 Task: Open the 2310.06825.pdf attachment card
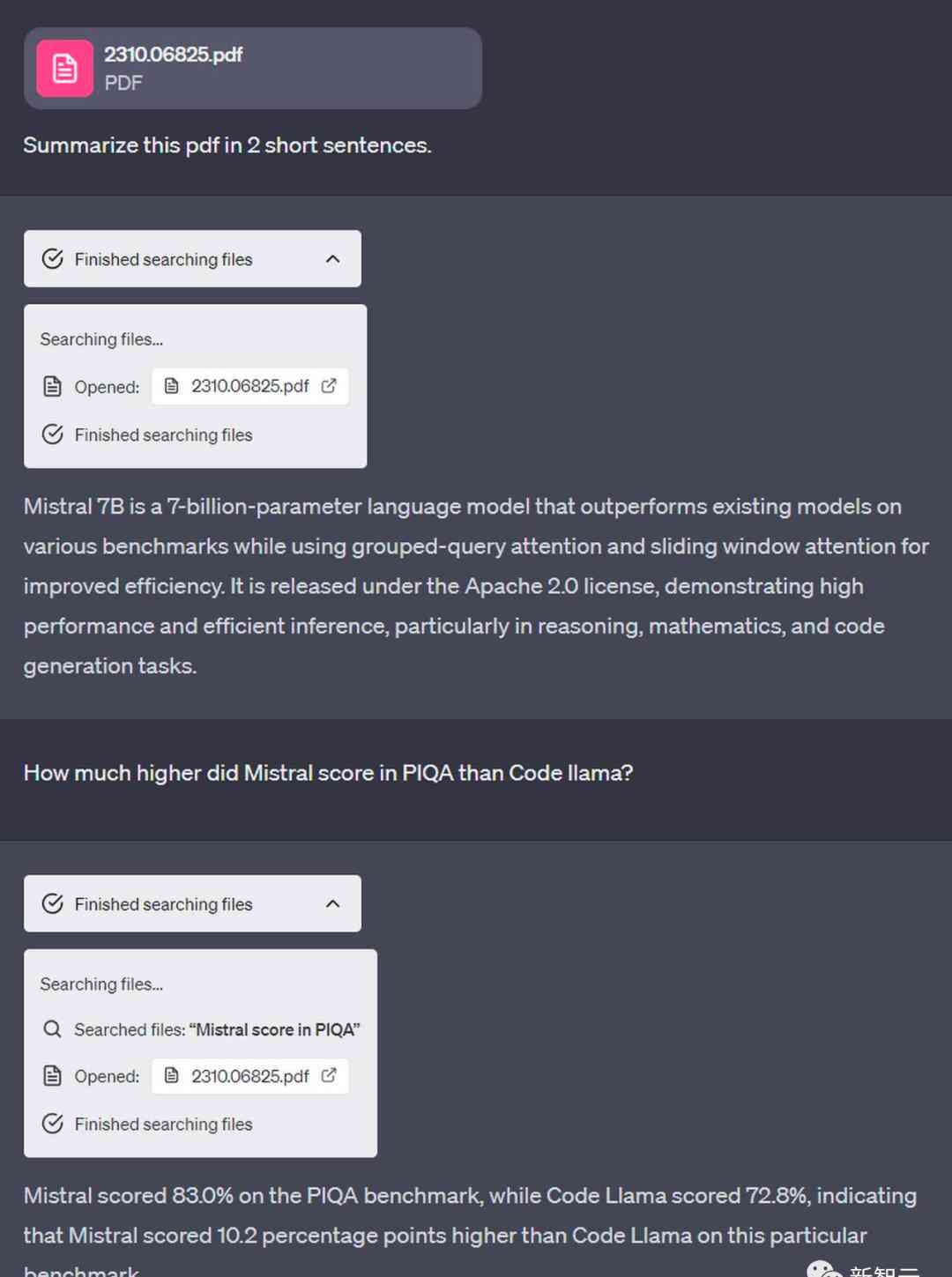[253, 68]
